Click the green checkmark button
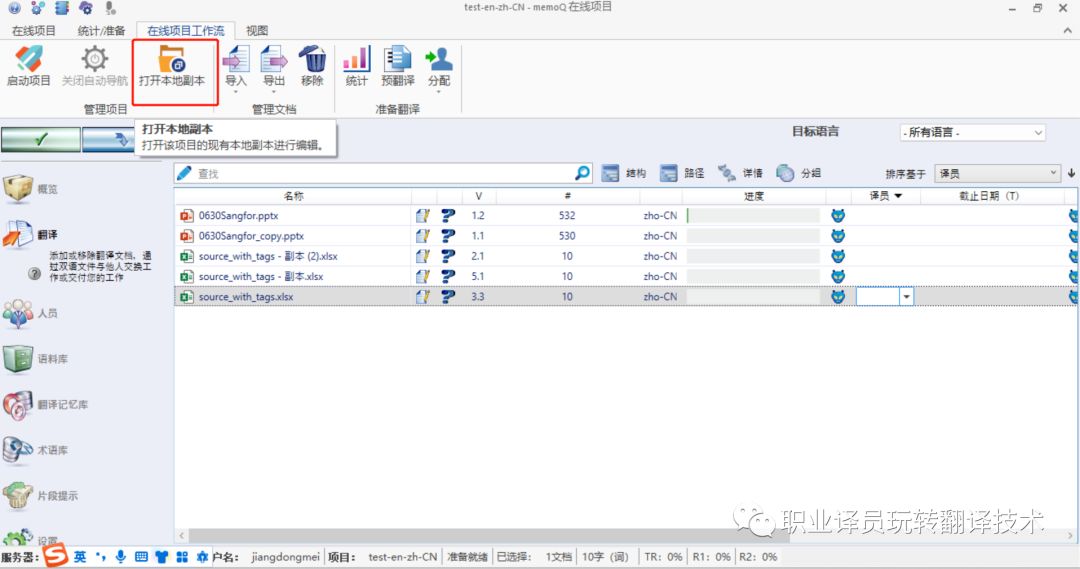Screen dimensions: 1080x569 41,139
